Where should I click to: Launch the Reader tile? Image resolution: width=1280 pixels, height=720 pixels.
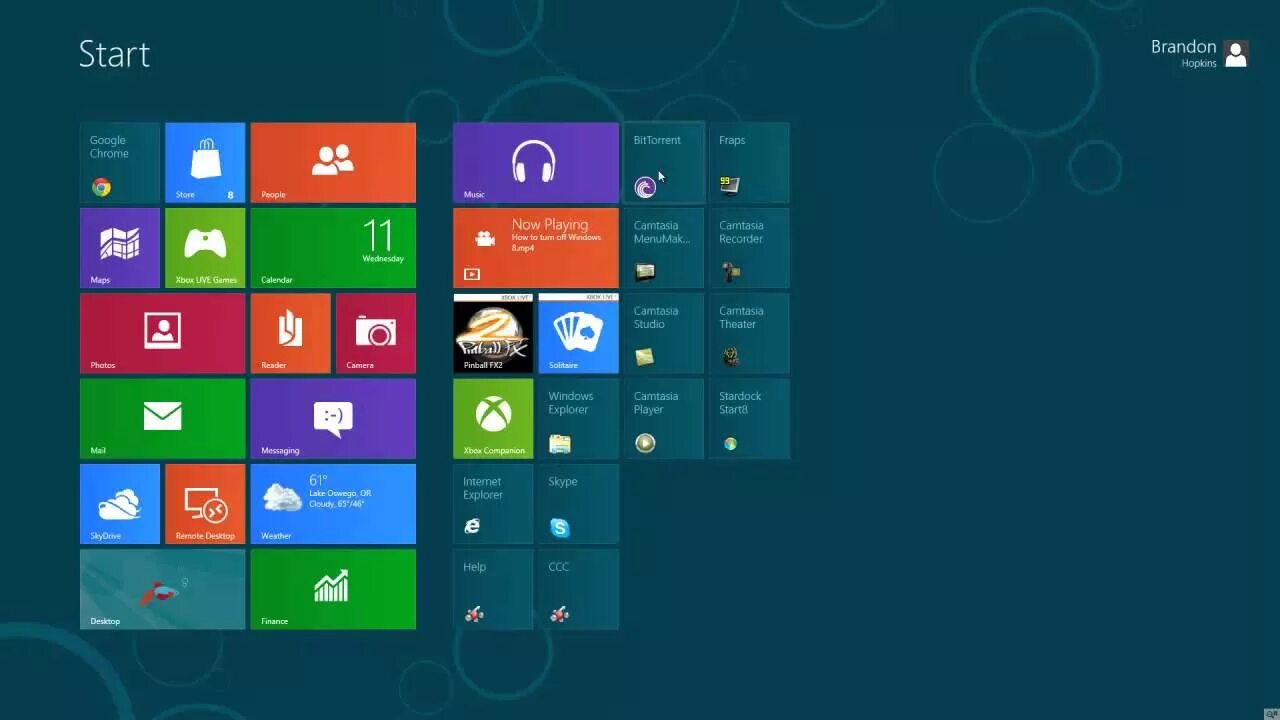pos(291,333)
